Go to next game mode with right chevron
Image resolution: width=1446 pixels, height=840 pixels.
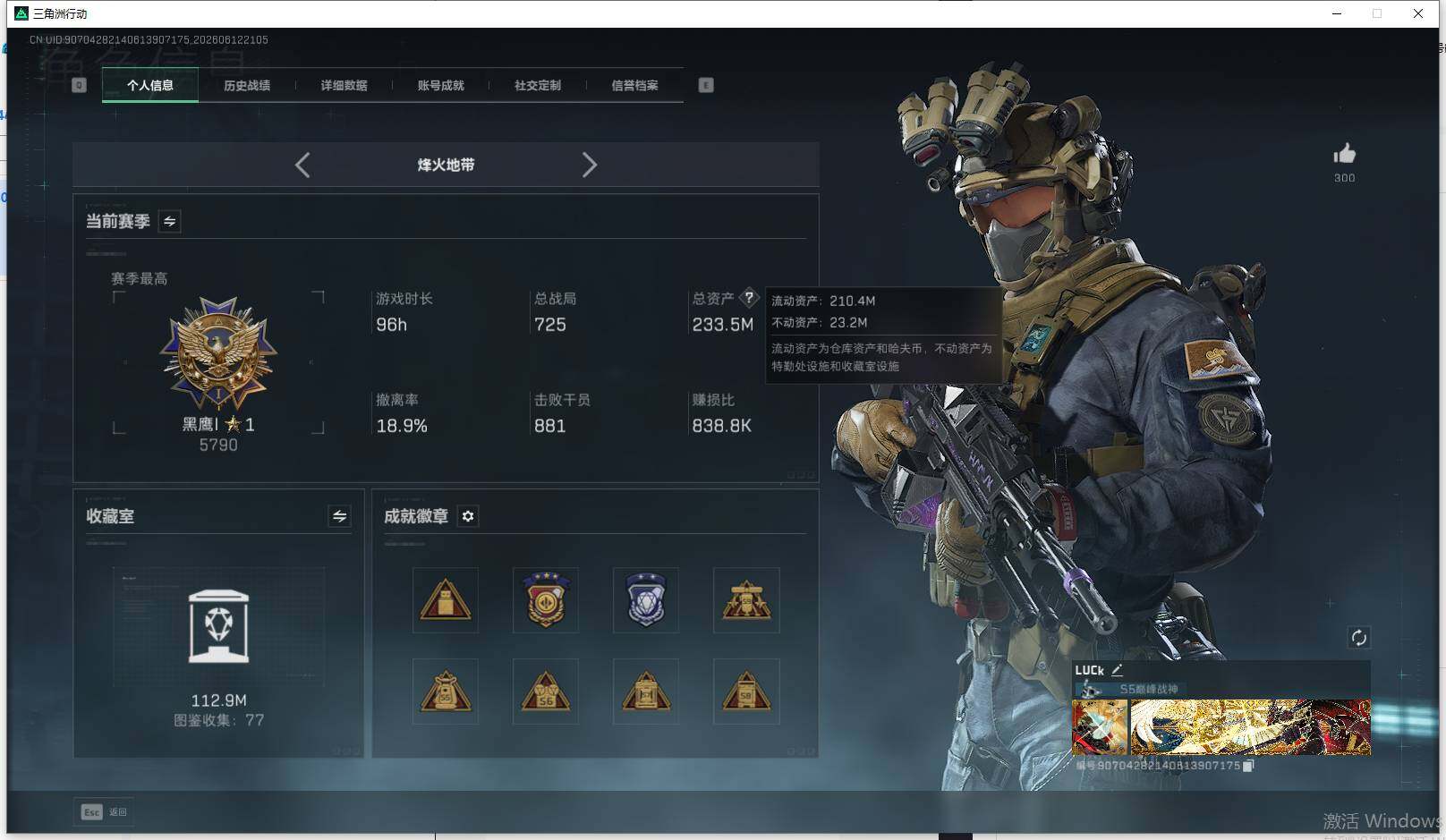[589, 165]
